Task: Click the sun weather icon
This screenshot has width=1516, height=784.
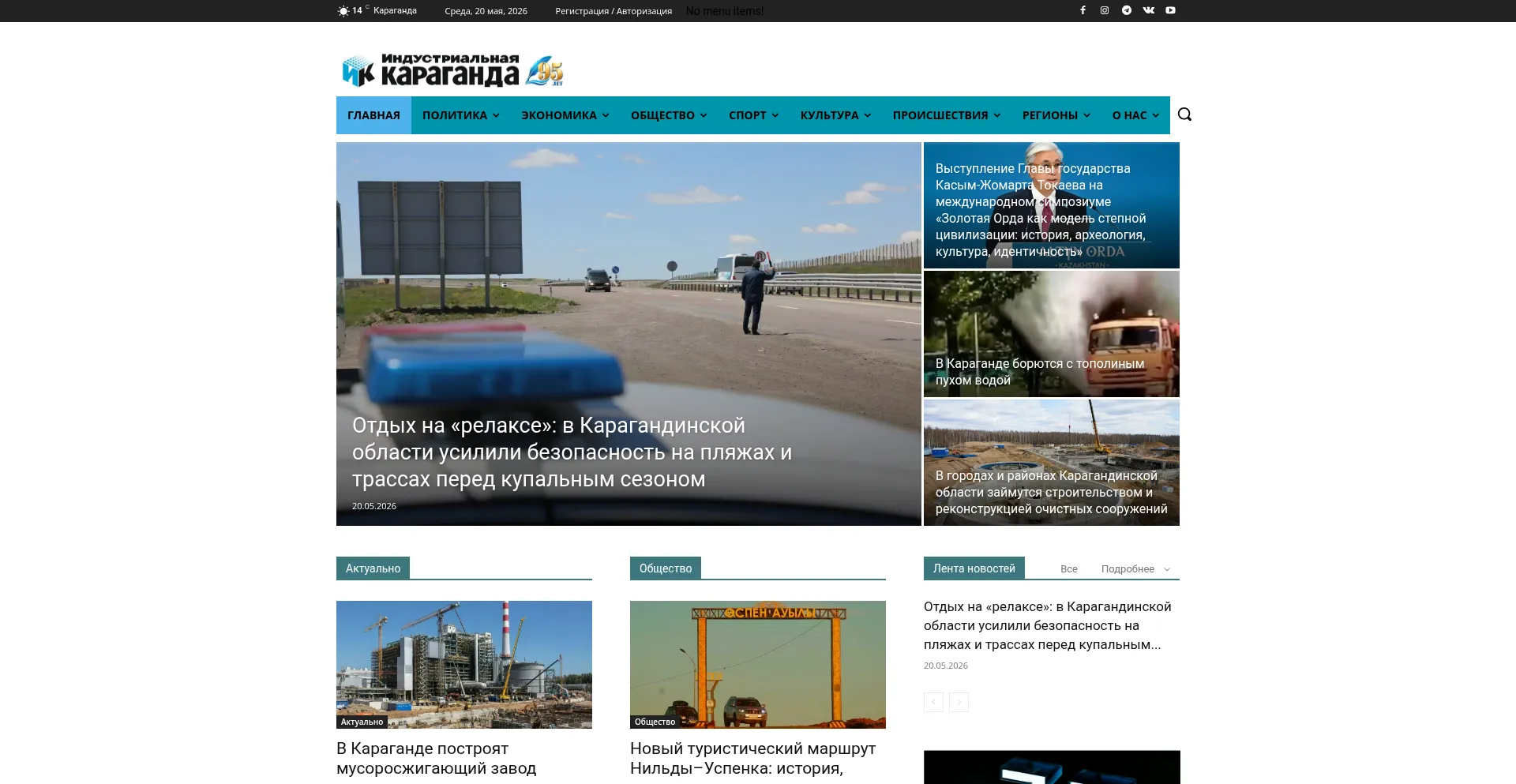Action: click(x=343, y=11)
